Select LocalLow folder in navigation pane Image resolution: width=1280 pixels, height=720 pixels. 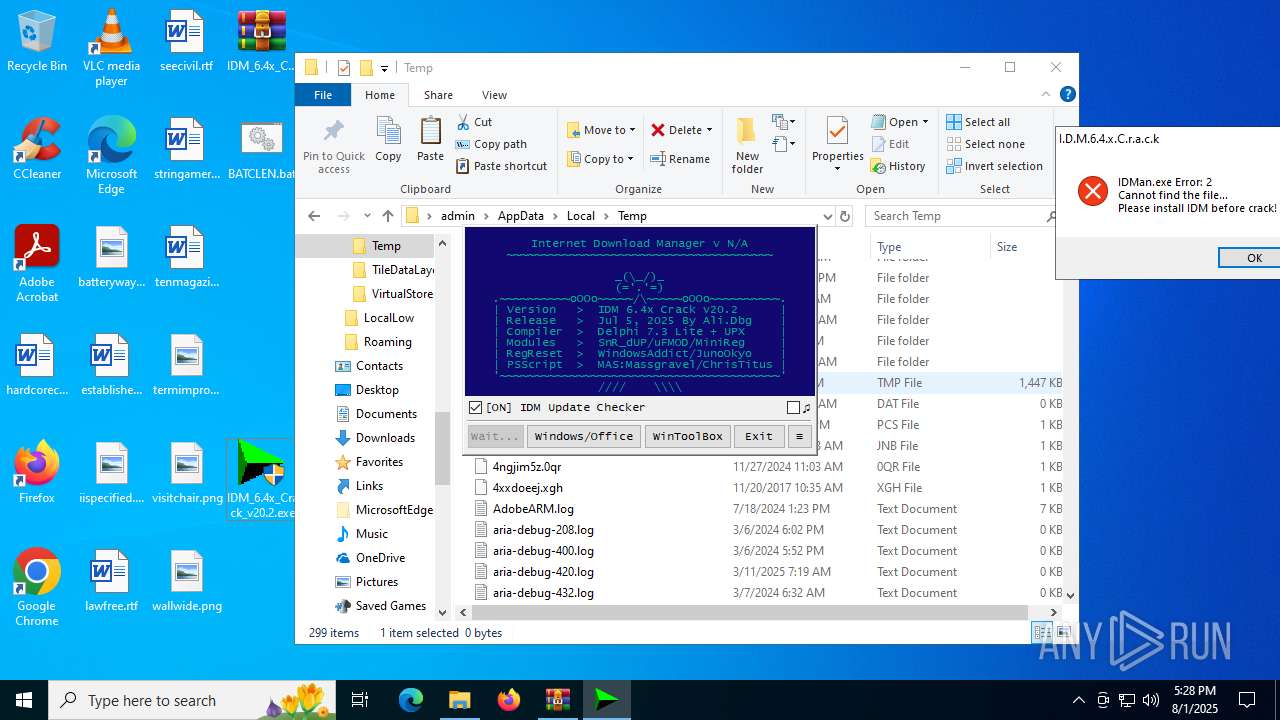pyautogui.click(x=389, y=318)
